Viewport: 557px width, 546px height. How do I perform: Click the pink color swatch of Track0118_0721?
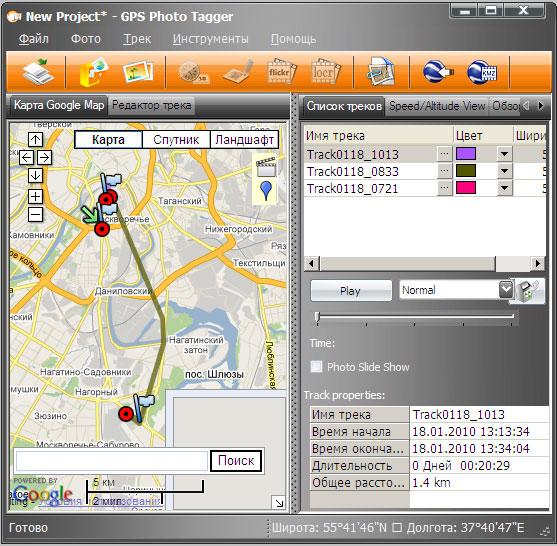point(466,188)
